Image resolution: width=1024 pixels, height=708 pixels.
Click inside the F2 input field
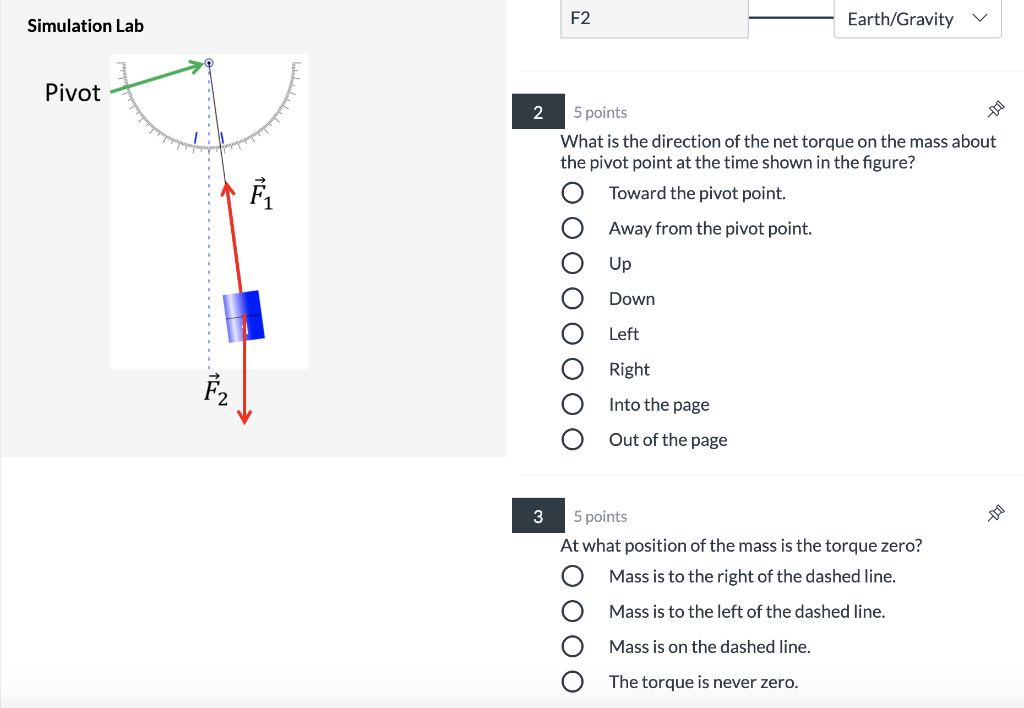[x=654, y=18]
